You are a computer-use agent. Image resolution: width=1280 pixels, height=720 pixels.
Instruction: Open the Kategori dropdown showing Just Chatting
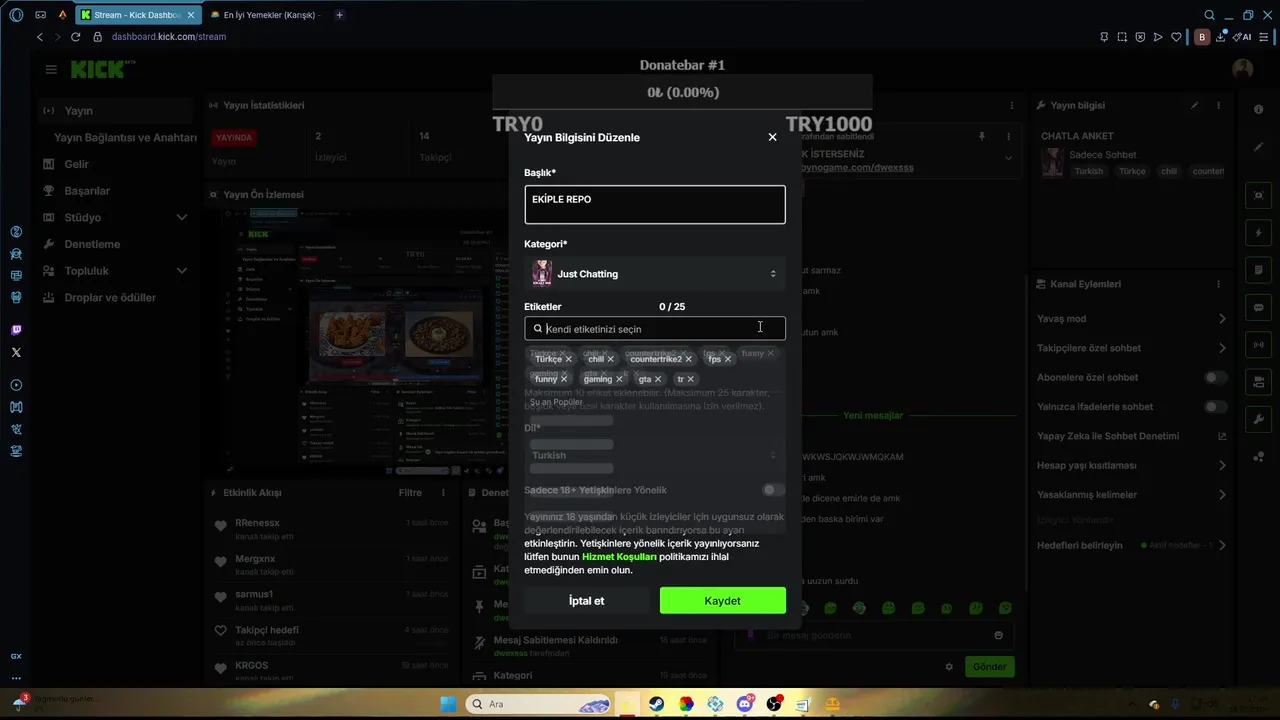(655, 274)
